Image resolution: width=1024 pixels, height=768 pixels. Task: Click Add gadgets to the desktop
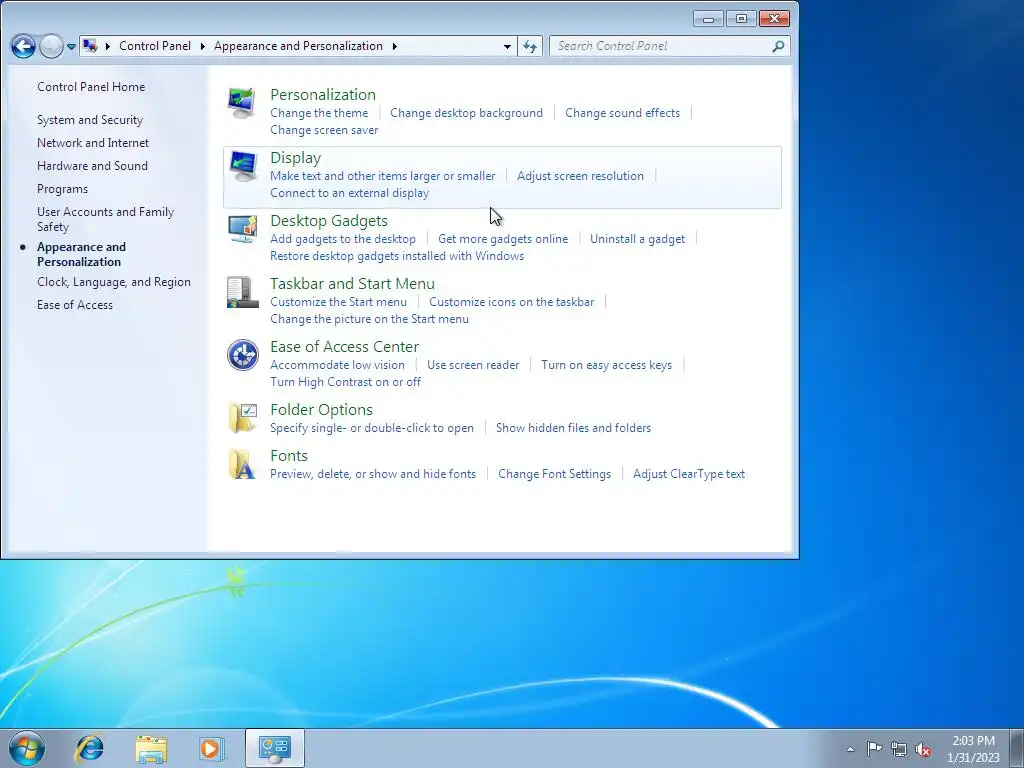coord(343,239)
